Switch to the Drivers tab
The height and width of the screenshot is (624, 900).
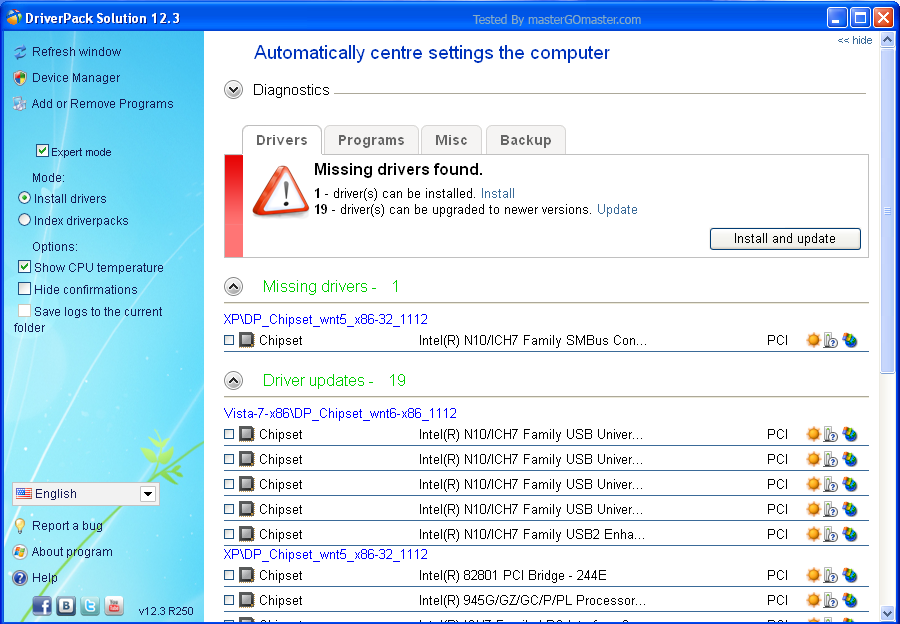pyautogui.click(x=282, y=140)
